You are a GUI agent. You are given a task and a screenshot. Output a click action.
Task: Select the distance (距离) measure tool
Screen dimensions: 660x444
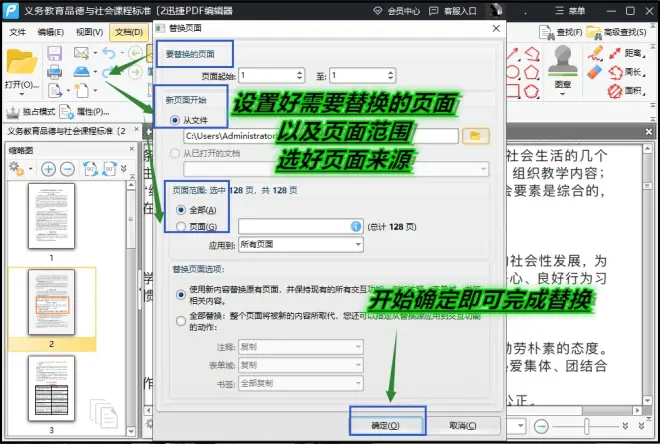627,53
